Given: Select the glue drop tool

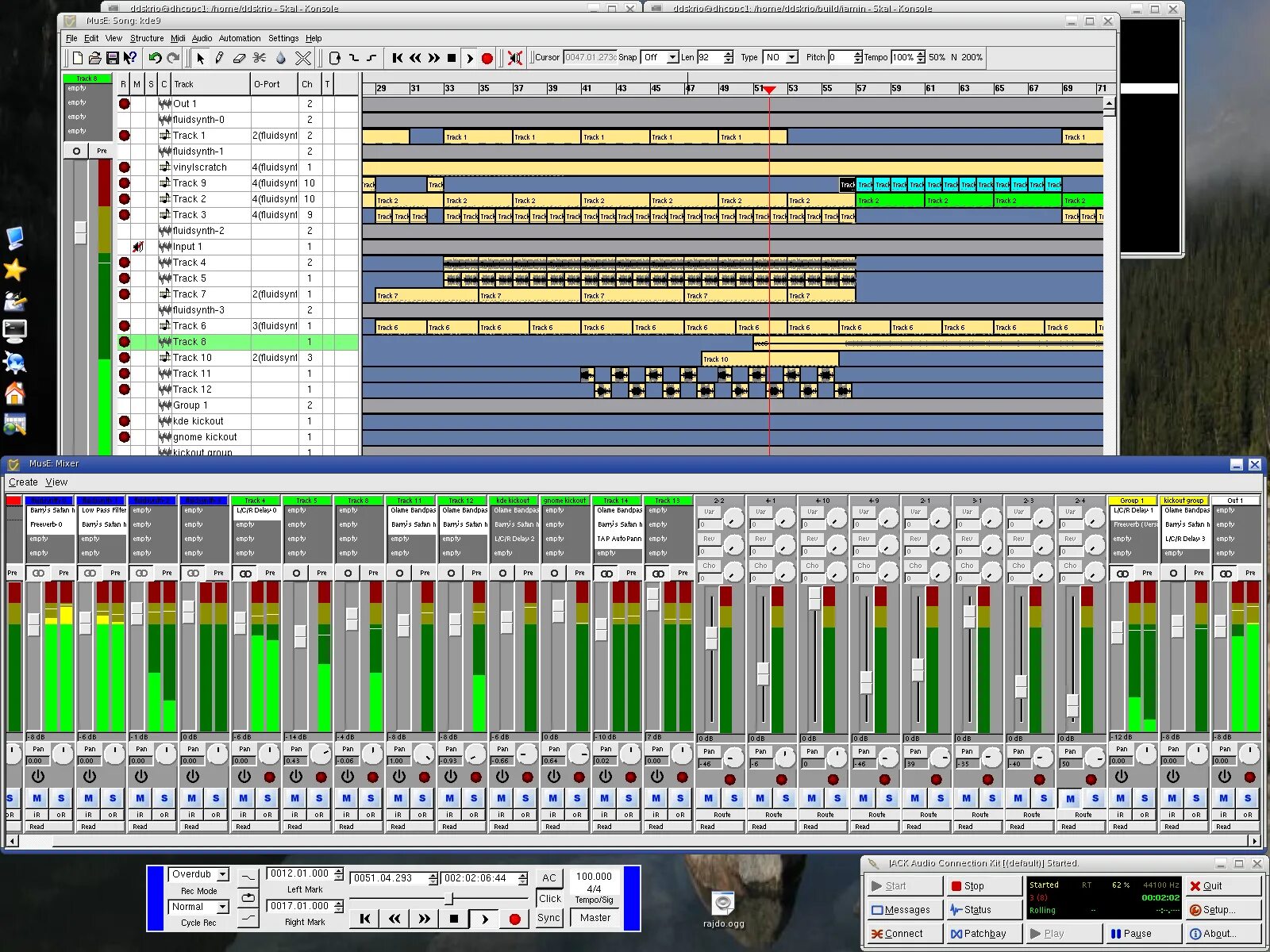Looking at the screenshot, I should point(280,58).
